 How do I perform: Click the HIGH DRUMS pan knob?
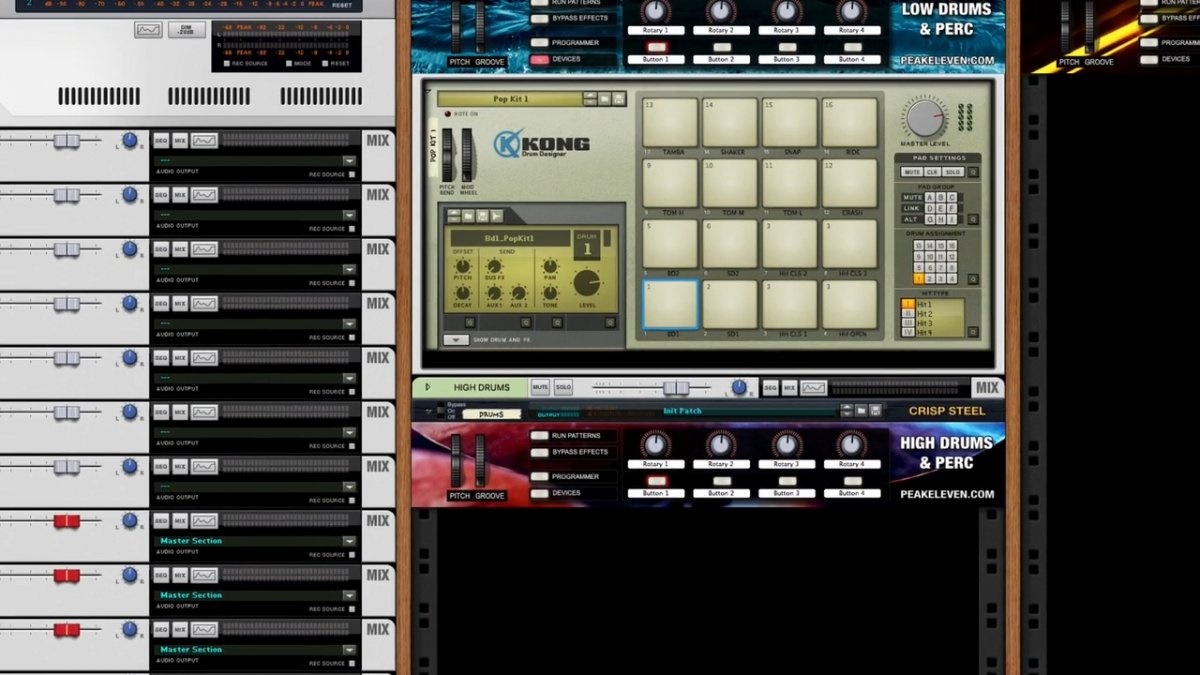point(738,387)
